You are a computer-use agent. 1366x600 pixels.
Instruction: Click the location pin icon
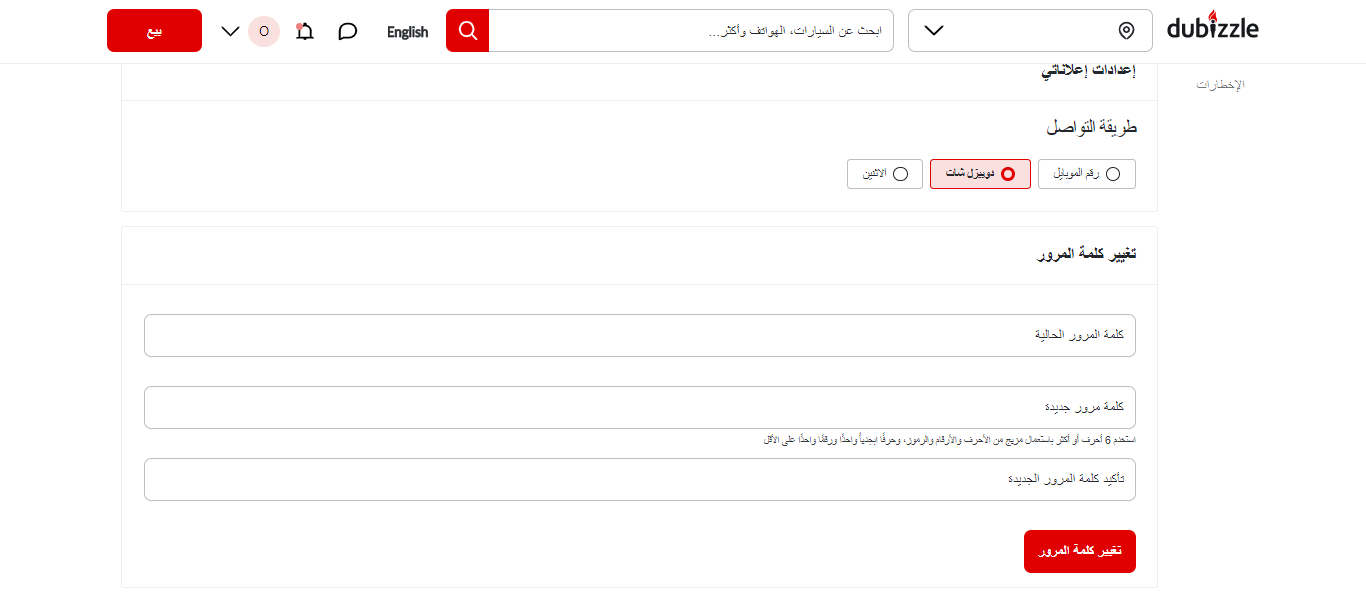1126,31
